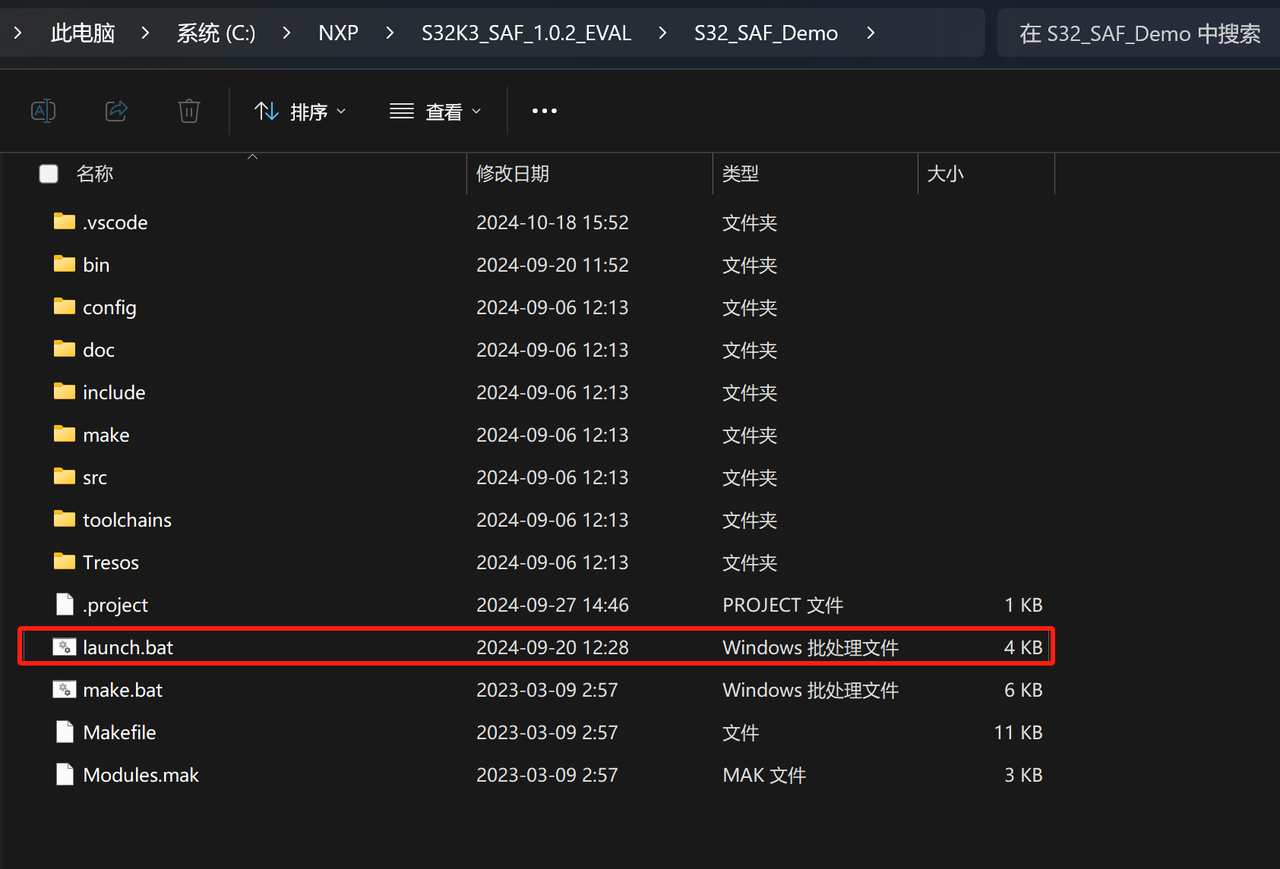Viewport: 1280px width, 869px height.
Task: Select the bin folder icon
Action: (x=64, y=264)
